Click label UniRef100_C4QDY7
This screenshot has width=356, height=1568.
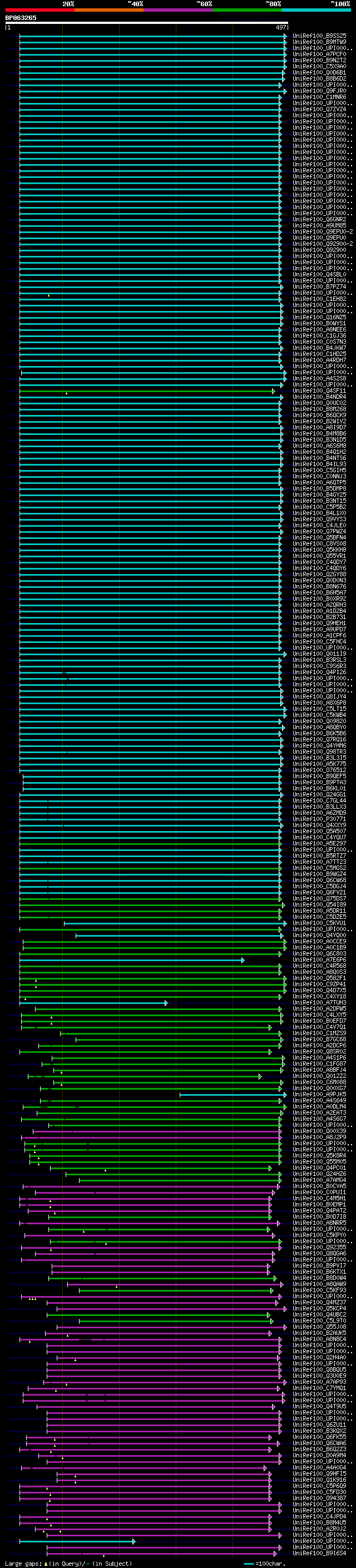319,562
